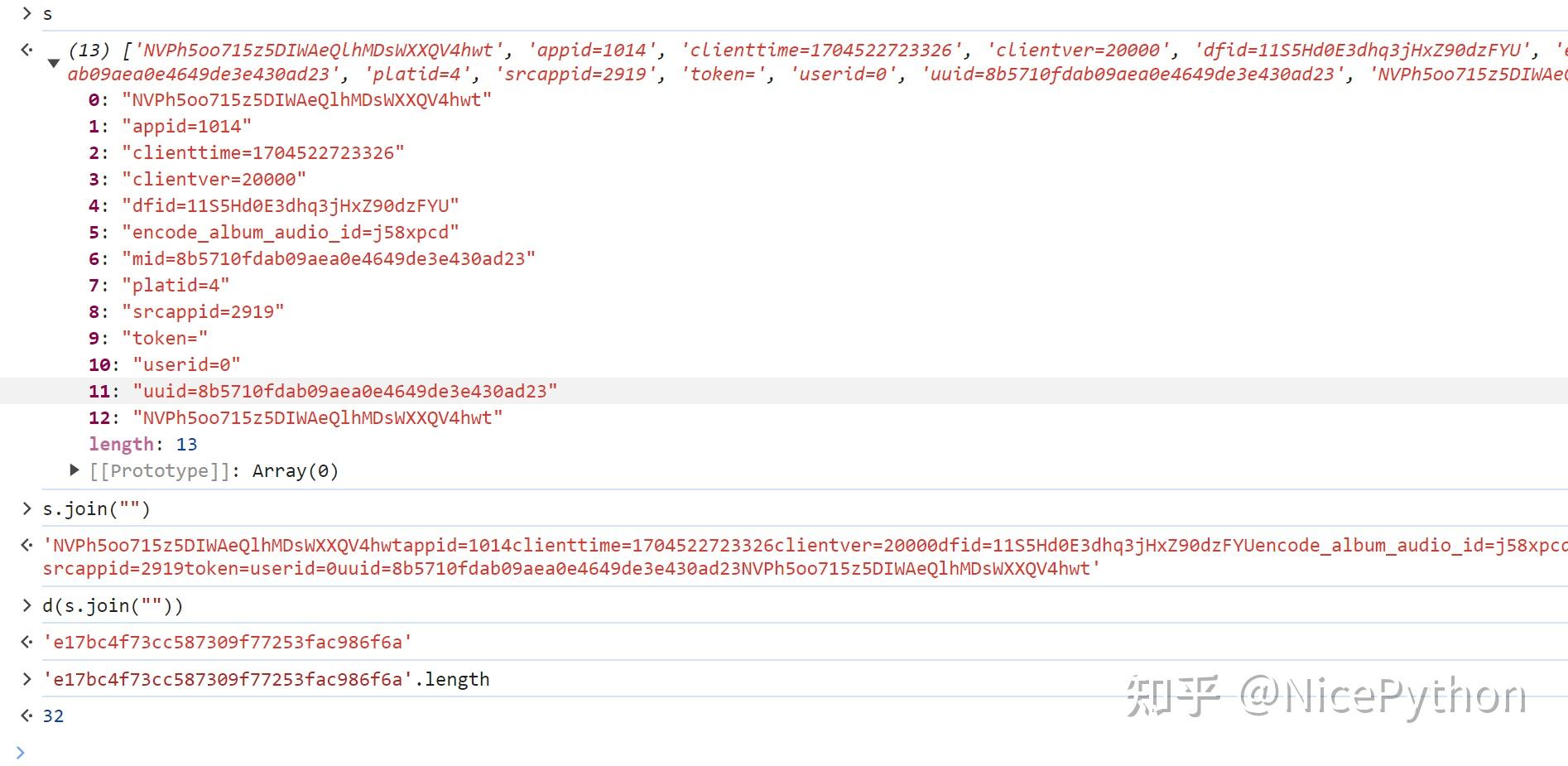The image size is (1568, 766).
Task: Select index 0 entry in the array
Action: pyautogui.click(x=306, y=99)
